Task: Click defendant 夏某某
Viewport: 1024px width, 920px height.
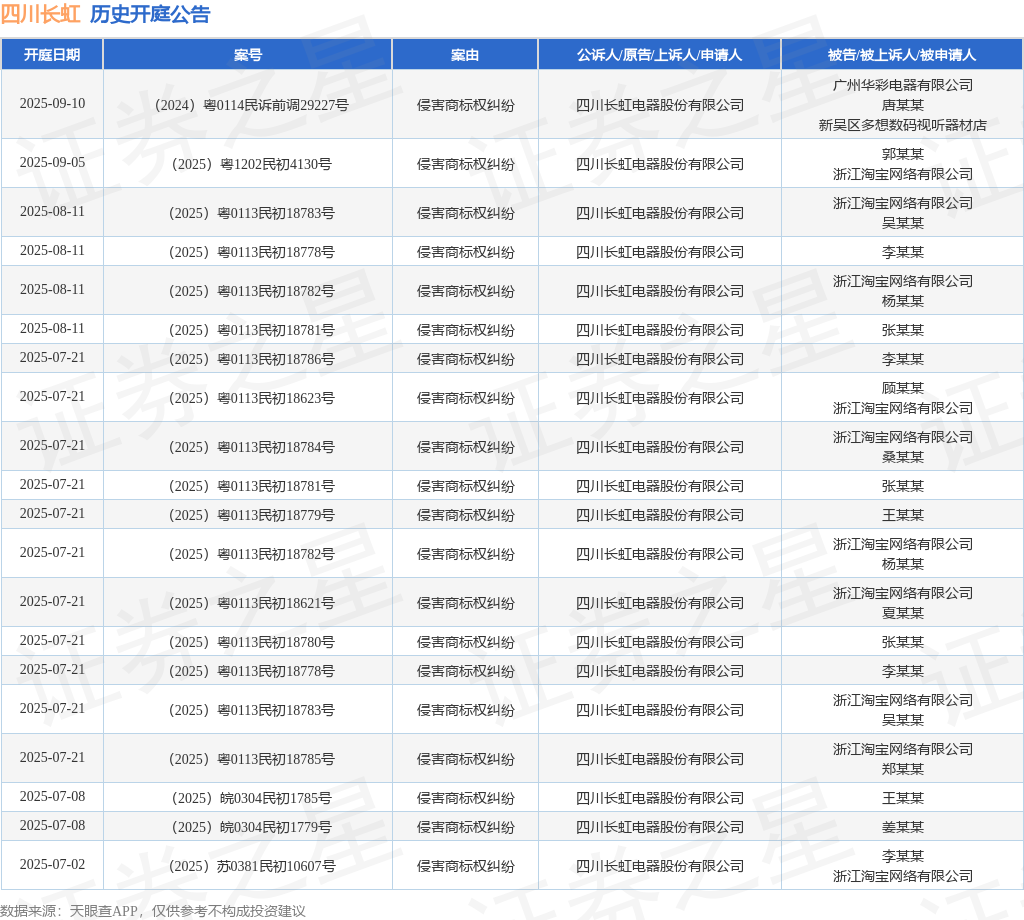Action: click(x=903, y=613)
